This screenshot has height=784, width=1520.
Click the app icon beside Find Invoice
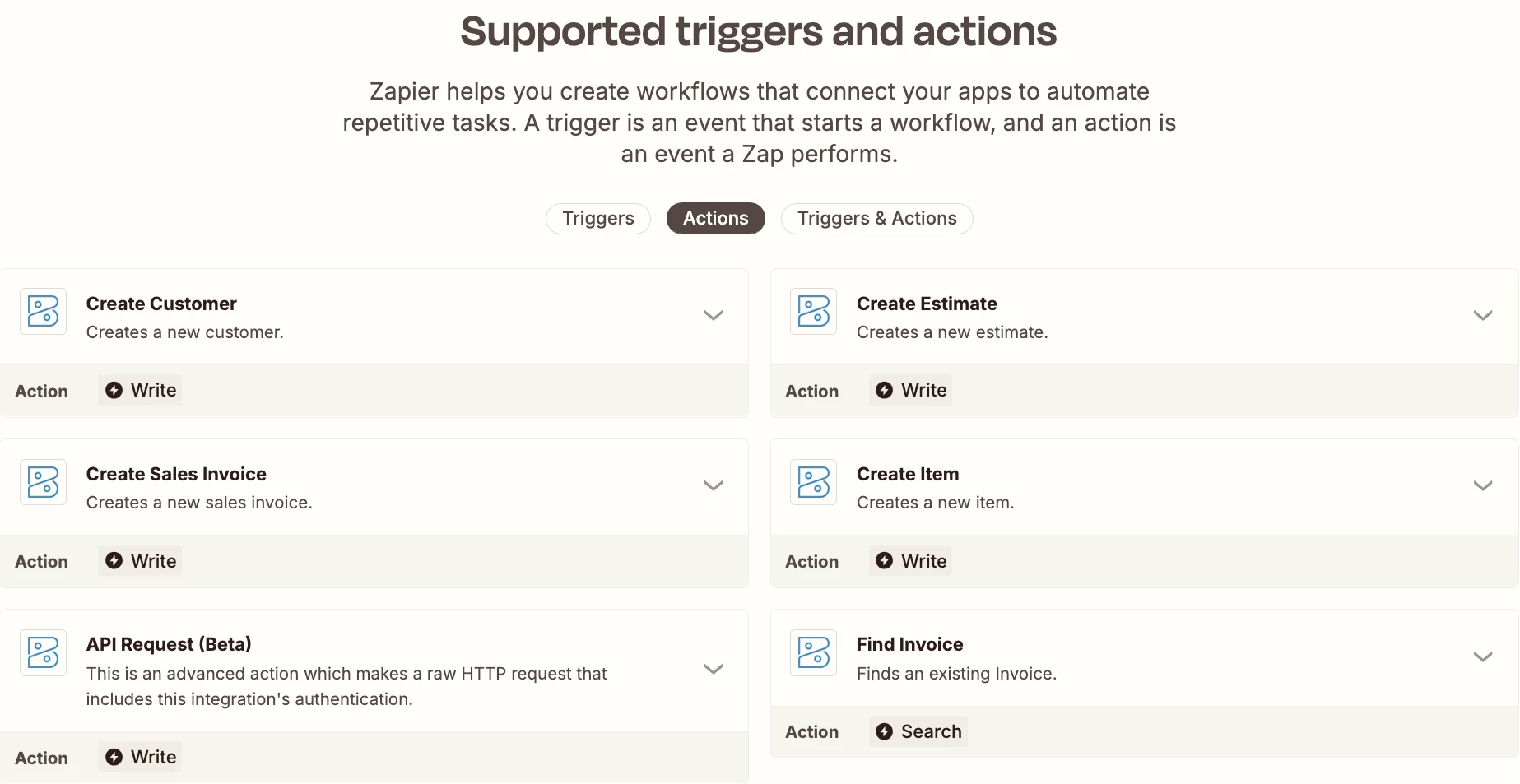coord(813,652)
